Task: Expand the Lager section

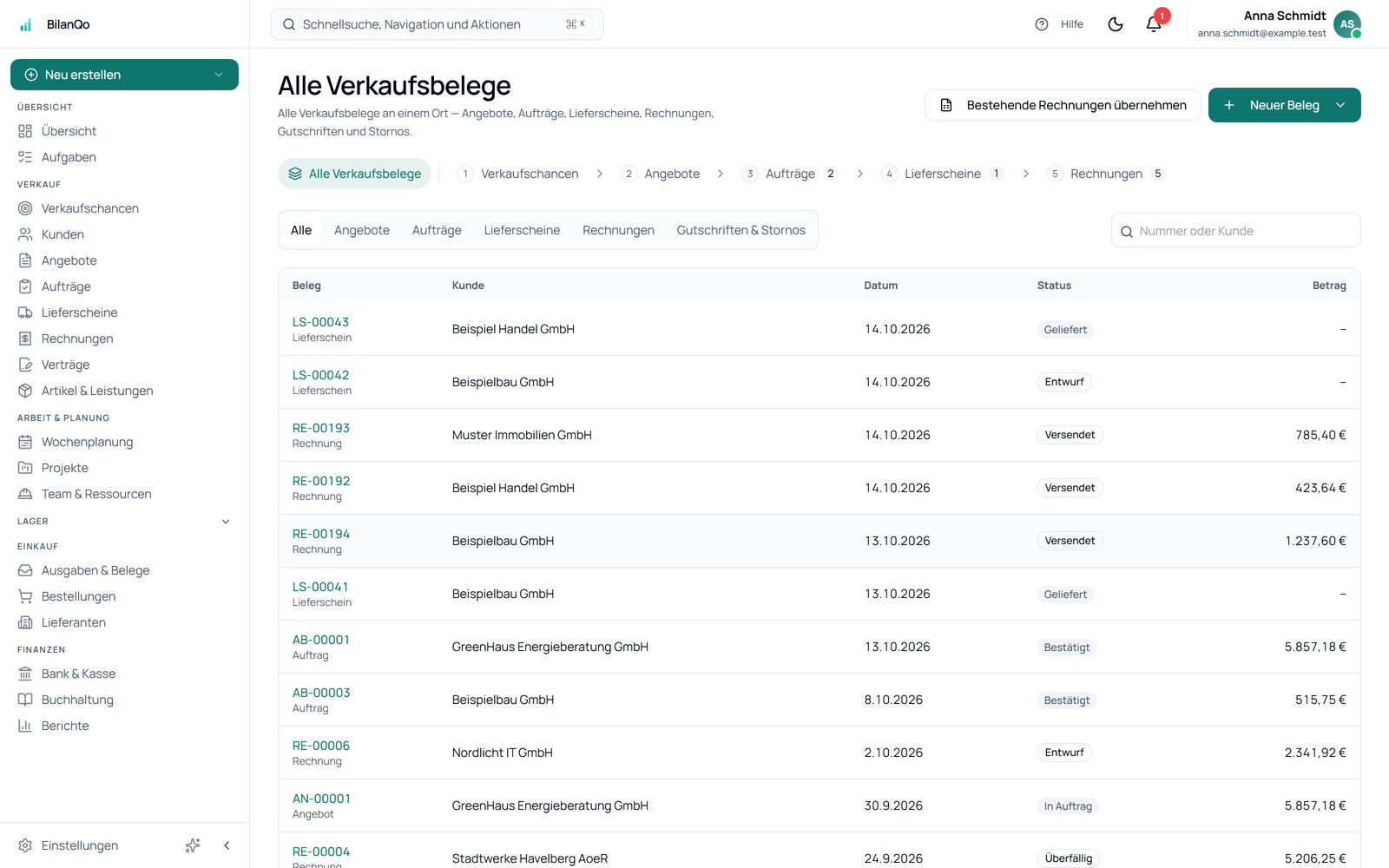Action: [124, 522]
